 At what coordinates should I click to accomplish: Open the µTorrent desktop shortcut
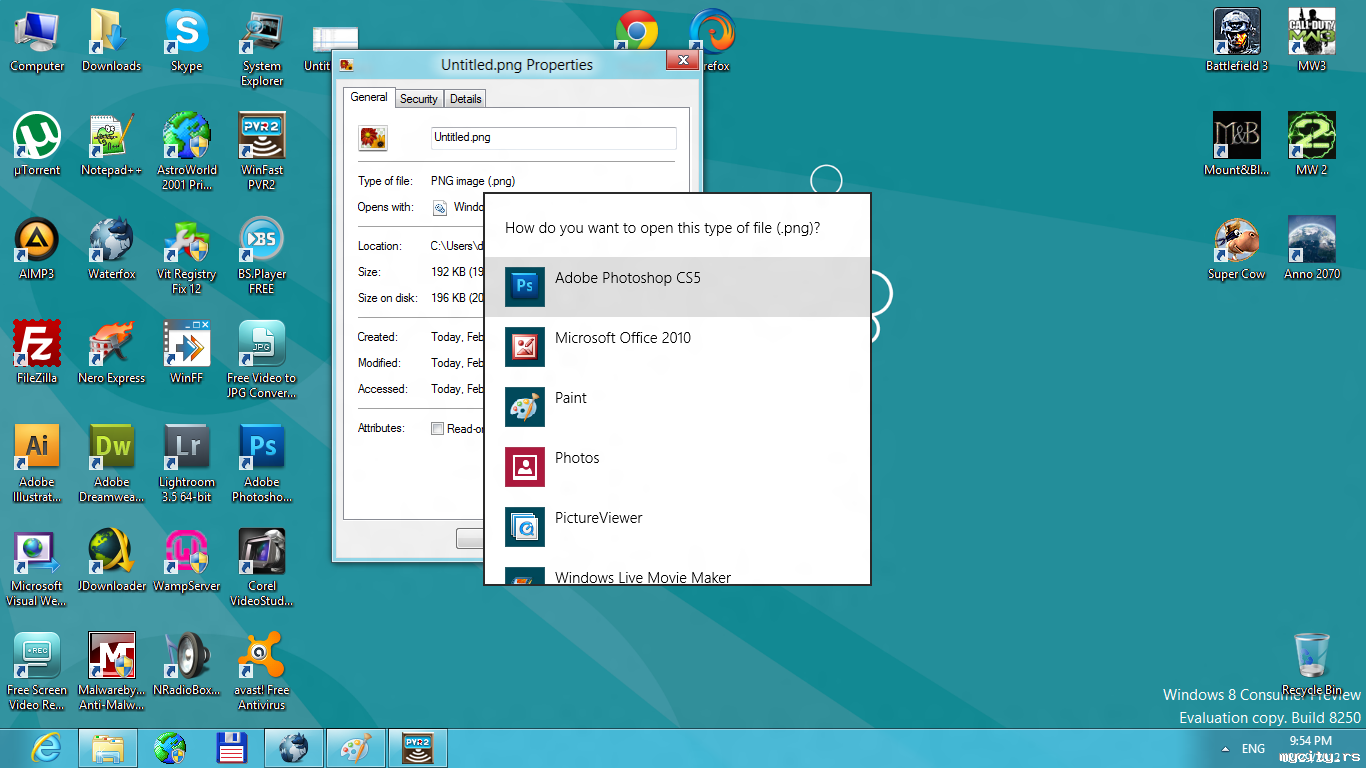37,137
